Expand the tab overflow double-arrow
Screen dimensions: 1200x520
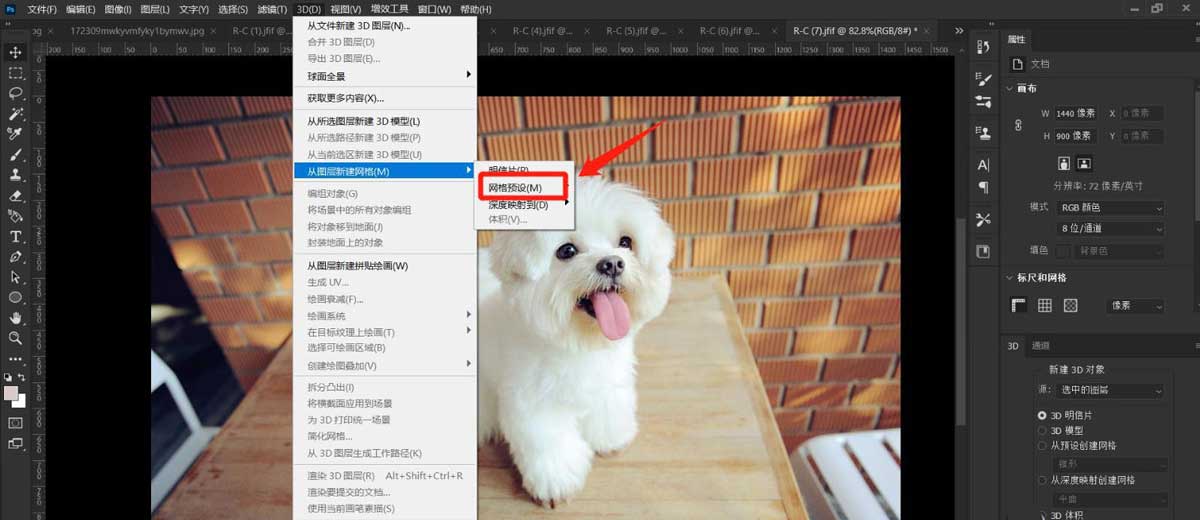(960, 30)
